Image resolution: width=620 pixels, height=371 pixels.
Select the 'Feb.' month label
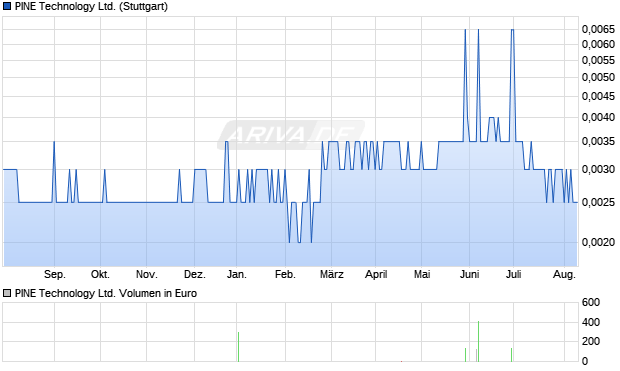285,274
